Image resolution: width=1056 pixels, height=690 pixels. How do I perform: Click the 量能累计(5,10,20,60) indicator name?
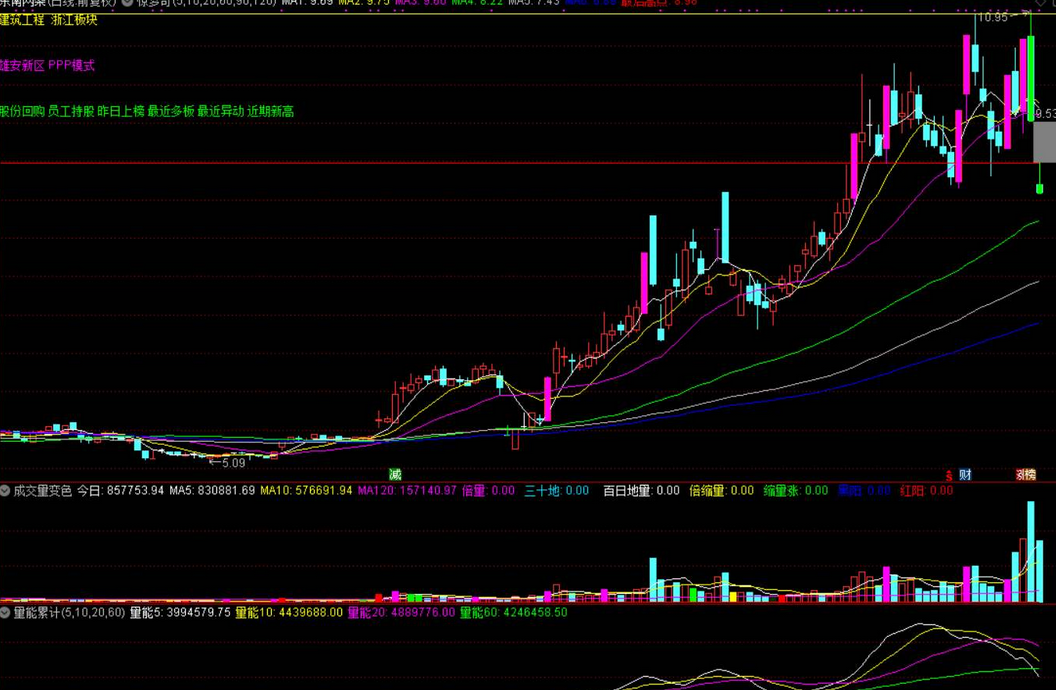click(x=69, y=613)
